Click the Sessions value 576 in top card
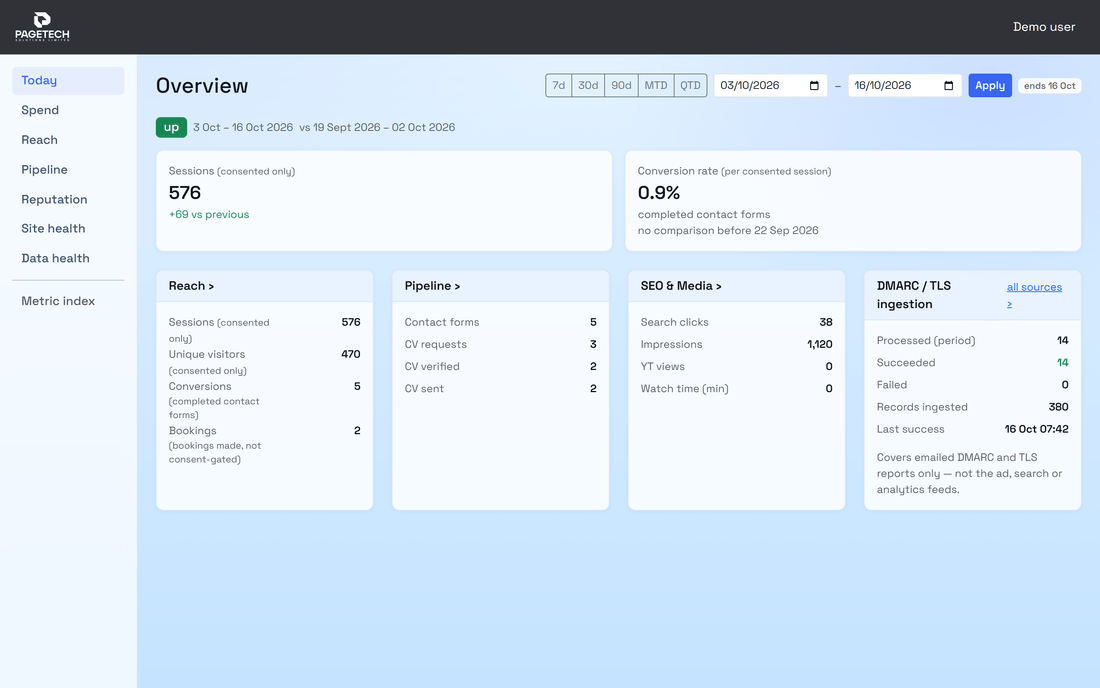This screenshot has height=688, width=1100. pyautogui.click(x=185, y=193)
